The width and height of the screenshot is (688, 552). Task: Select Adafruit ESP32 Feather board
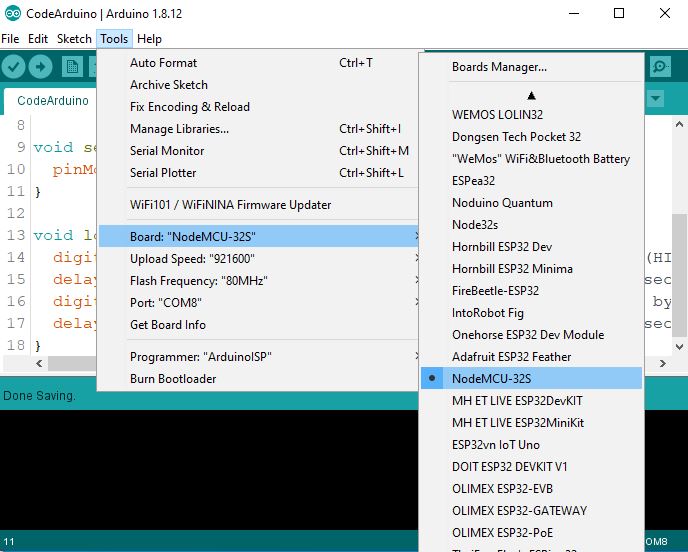coord(531,356)
